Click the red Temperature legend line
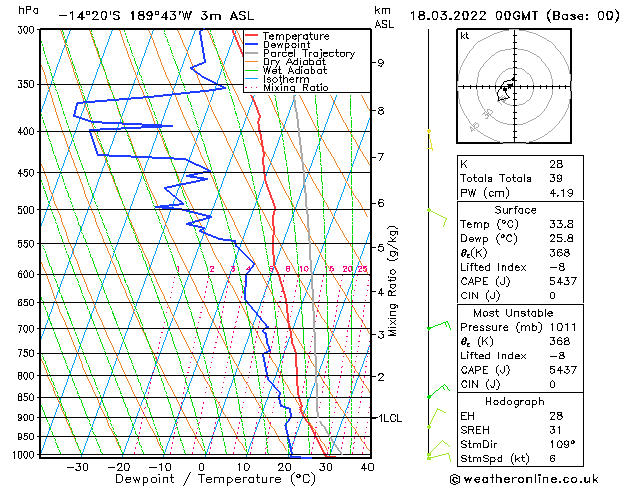629x486 pixels. (252, 36)
